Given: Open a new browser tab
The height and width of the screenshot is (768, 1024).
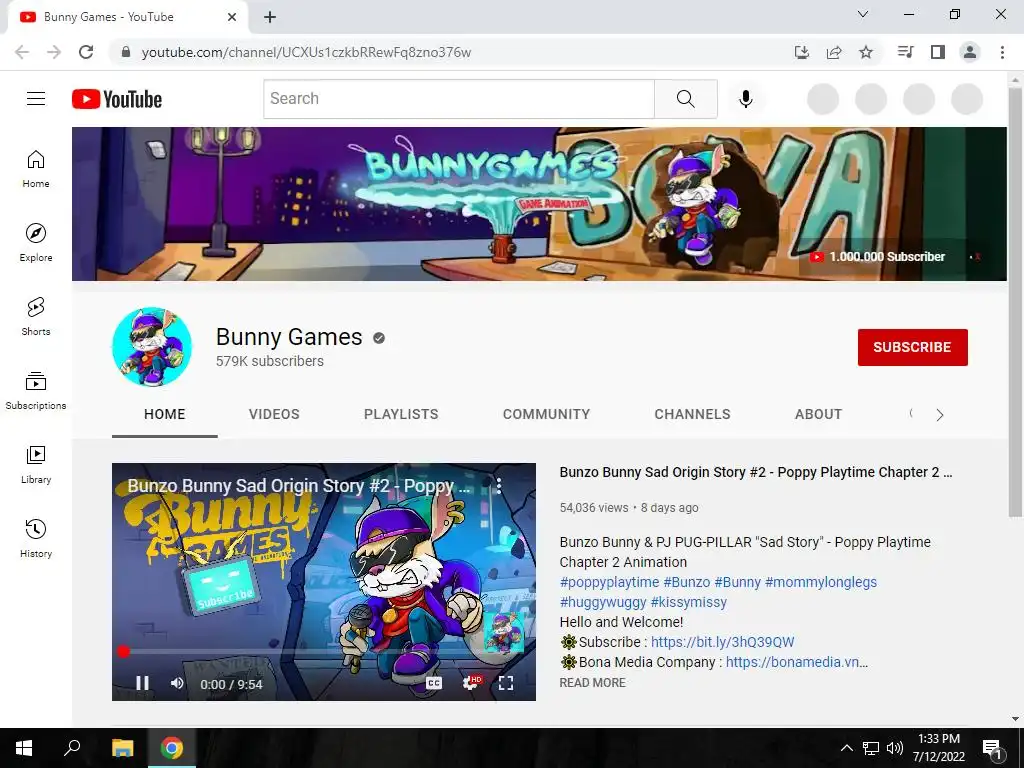Looking at the screenshot, I should pyautogui.click(x=270, y=17).
